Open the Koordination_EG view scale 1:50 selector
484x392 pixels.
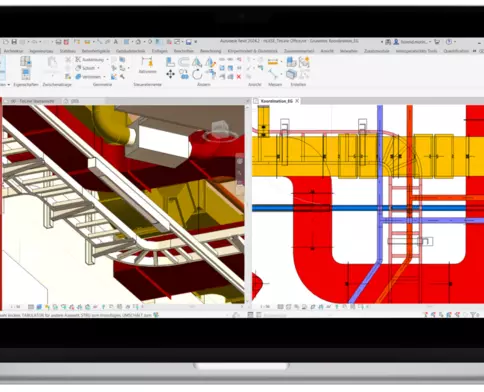265,307
